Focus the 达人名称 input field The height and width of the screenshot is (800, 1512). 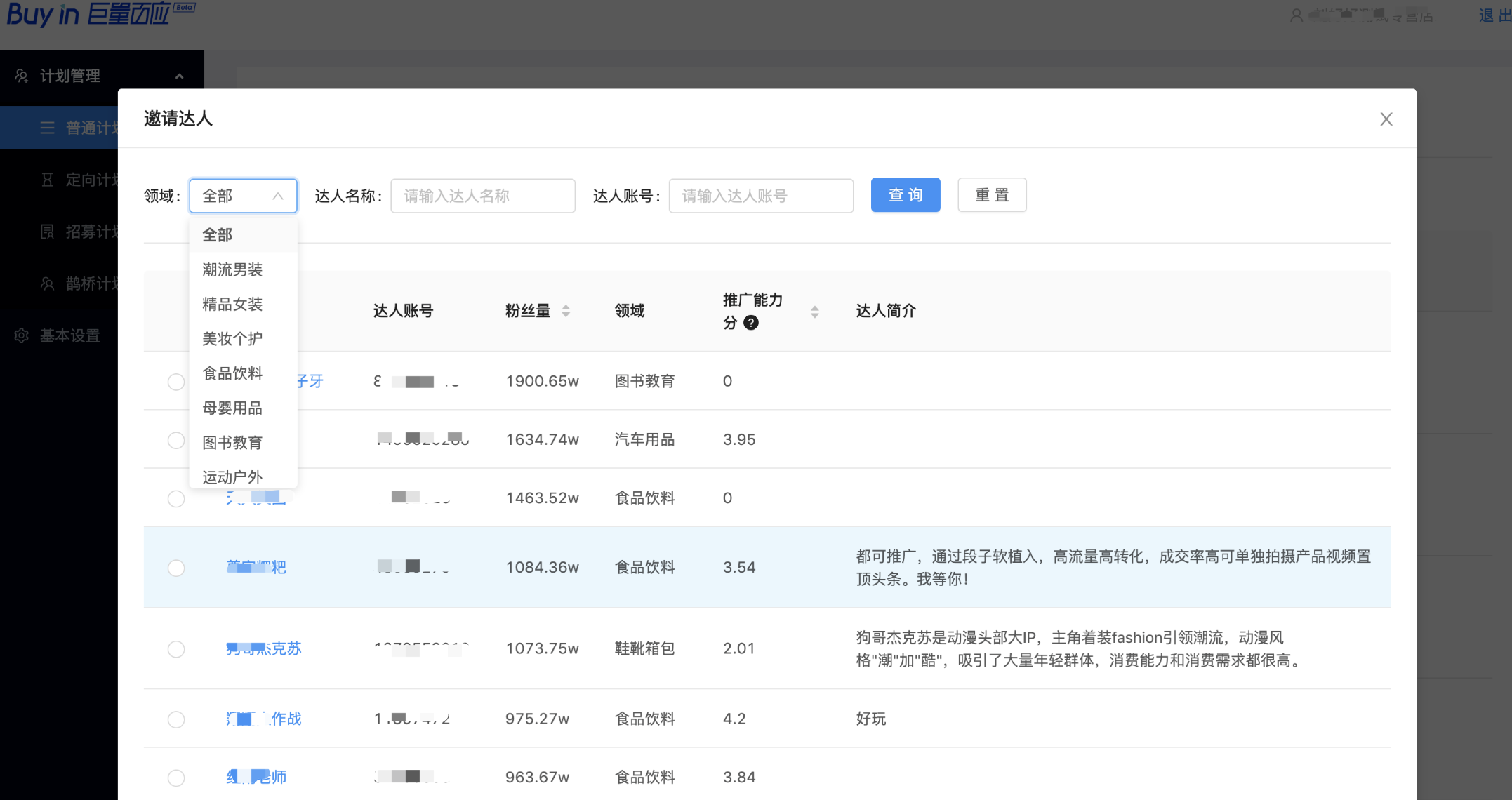click(483, 196)
